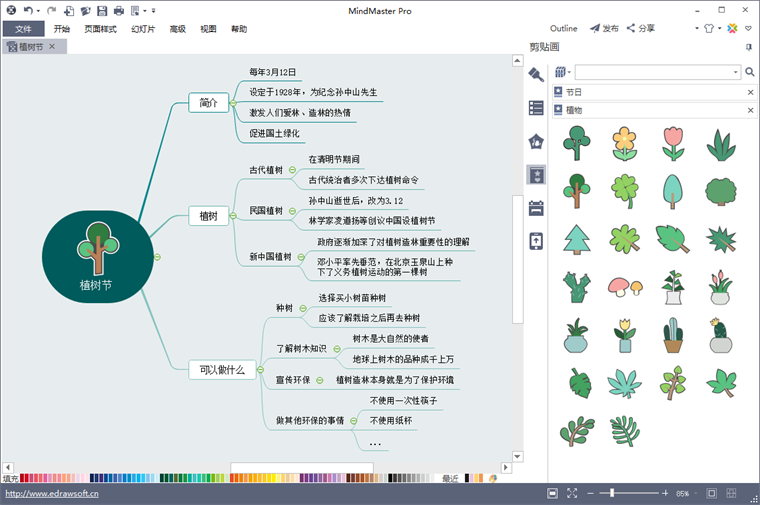Open the 页面样式 menu

[100, 29]
